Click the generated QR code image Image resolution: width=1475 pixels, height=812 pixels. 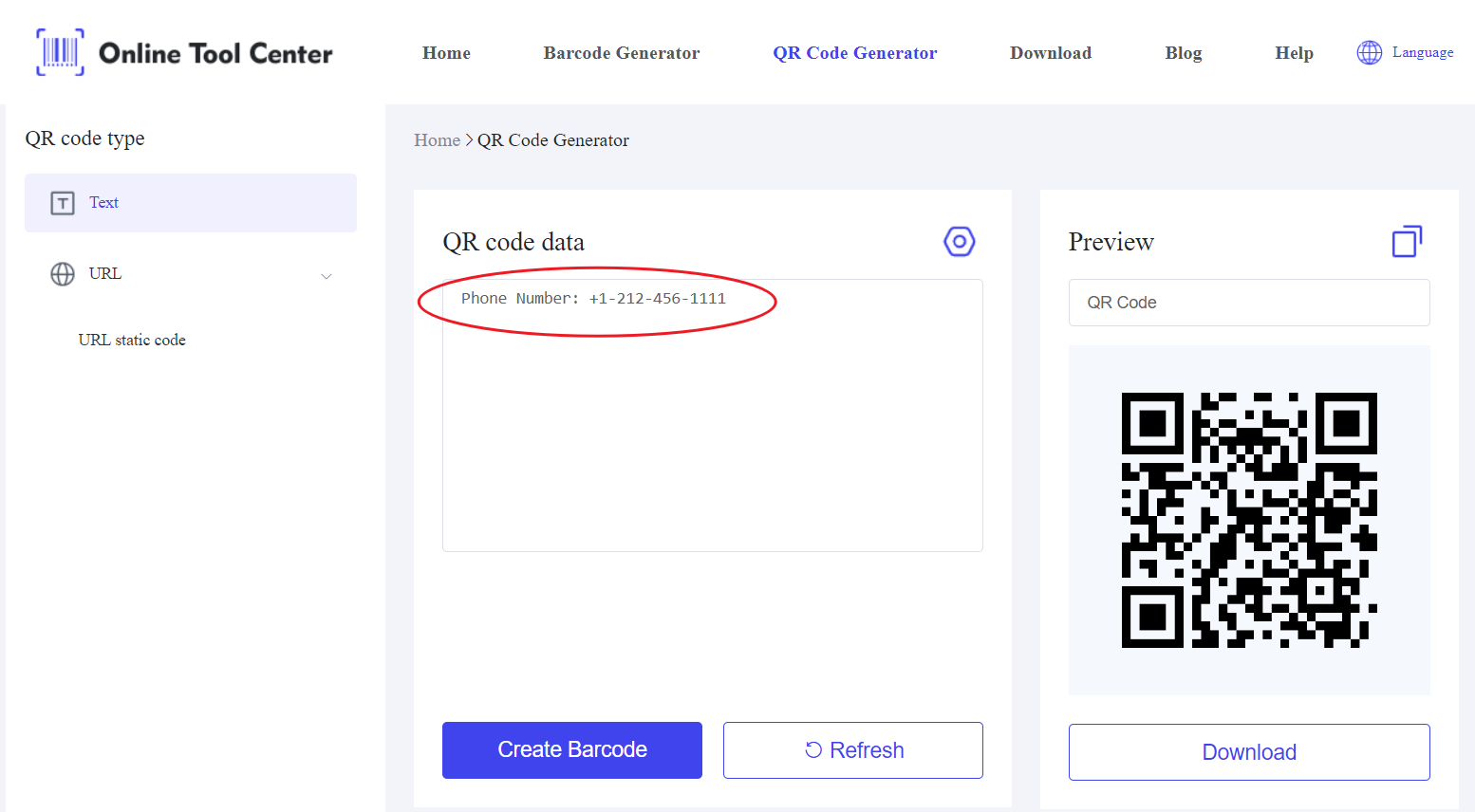click(x=1249, y=520)
